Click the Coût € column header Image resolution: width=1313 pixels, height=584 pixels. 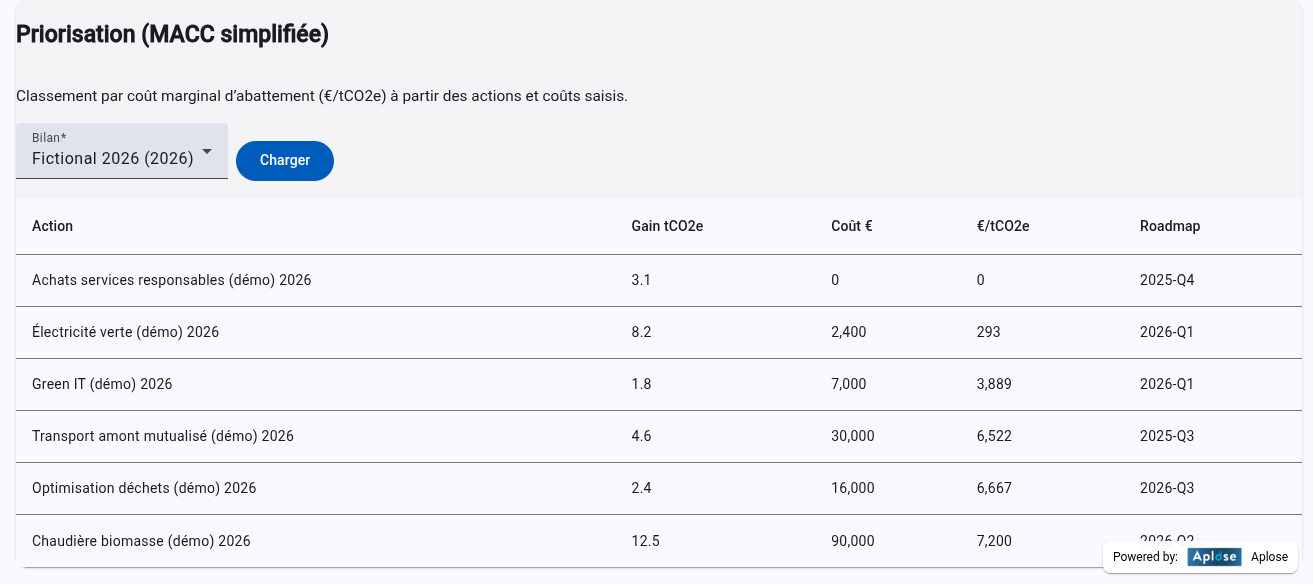coord(851,226)
